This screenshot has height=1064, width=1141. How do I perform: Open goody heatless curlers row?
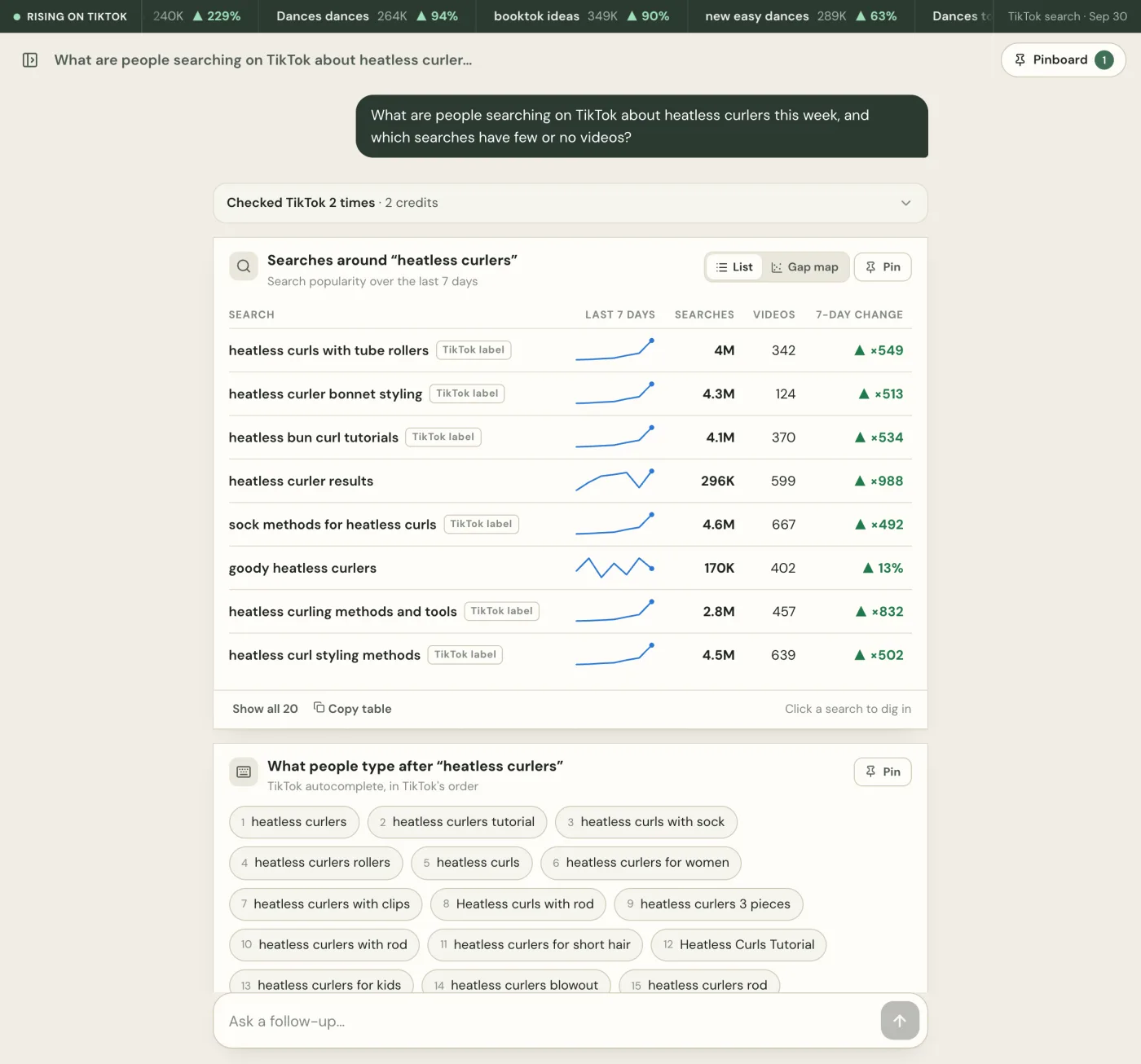570,568
